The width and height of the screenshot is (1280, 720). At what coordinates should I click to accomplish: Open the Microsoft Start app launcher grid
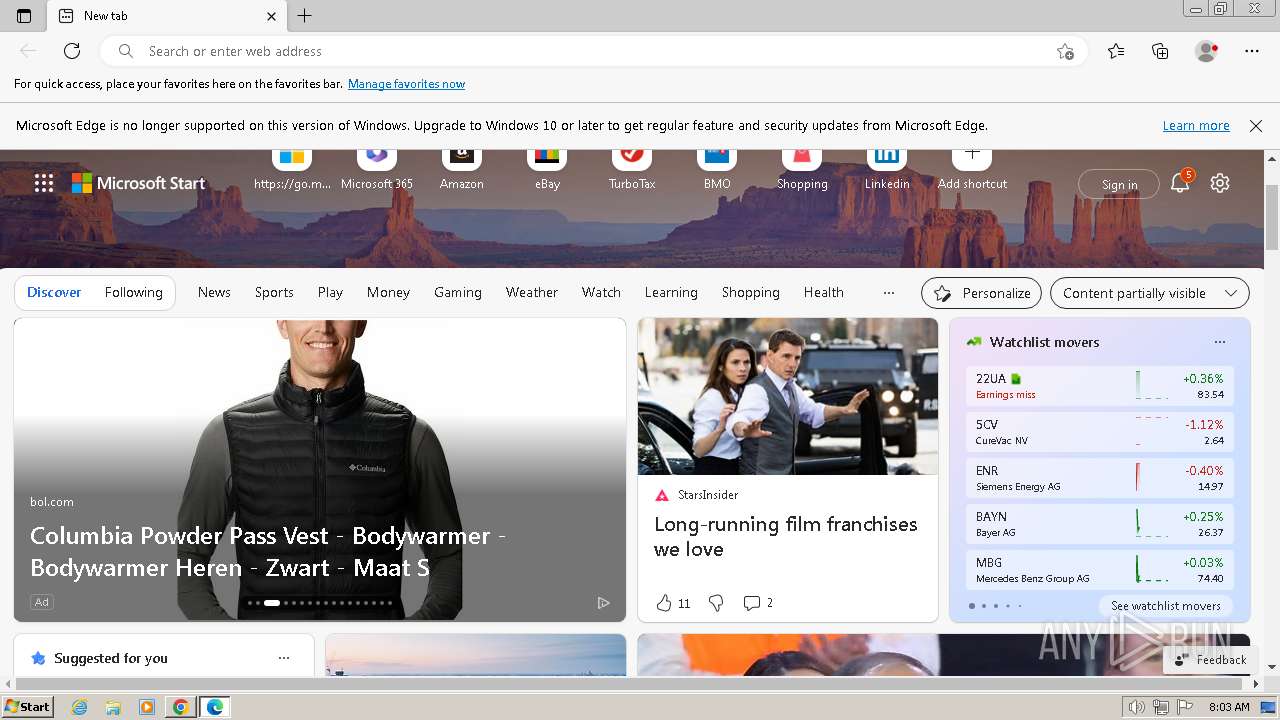44,183
